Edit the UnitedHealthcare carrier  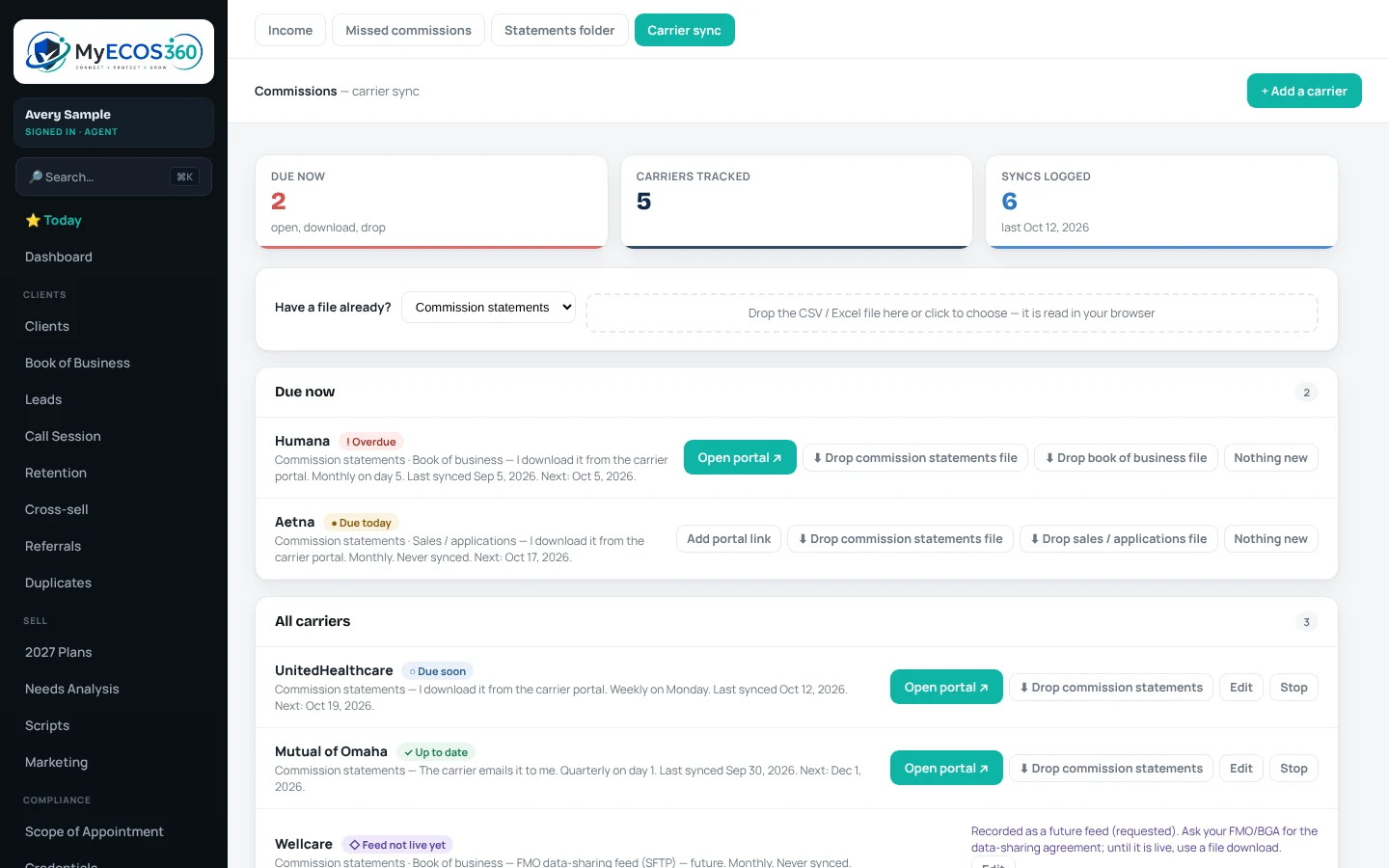[x=1241, y=688]
